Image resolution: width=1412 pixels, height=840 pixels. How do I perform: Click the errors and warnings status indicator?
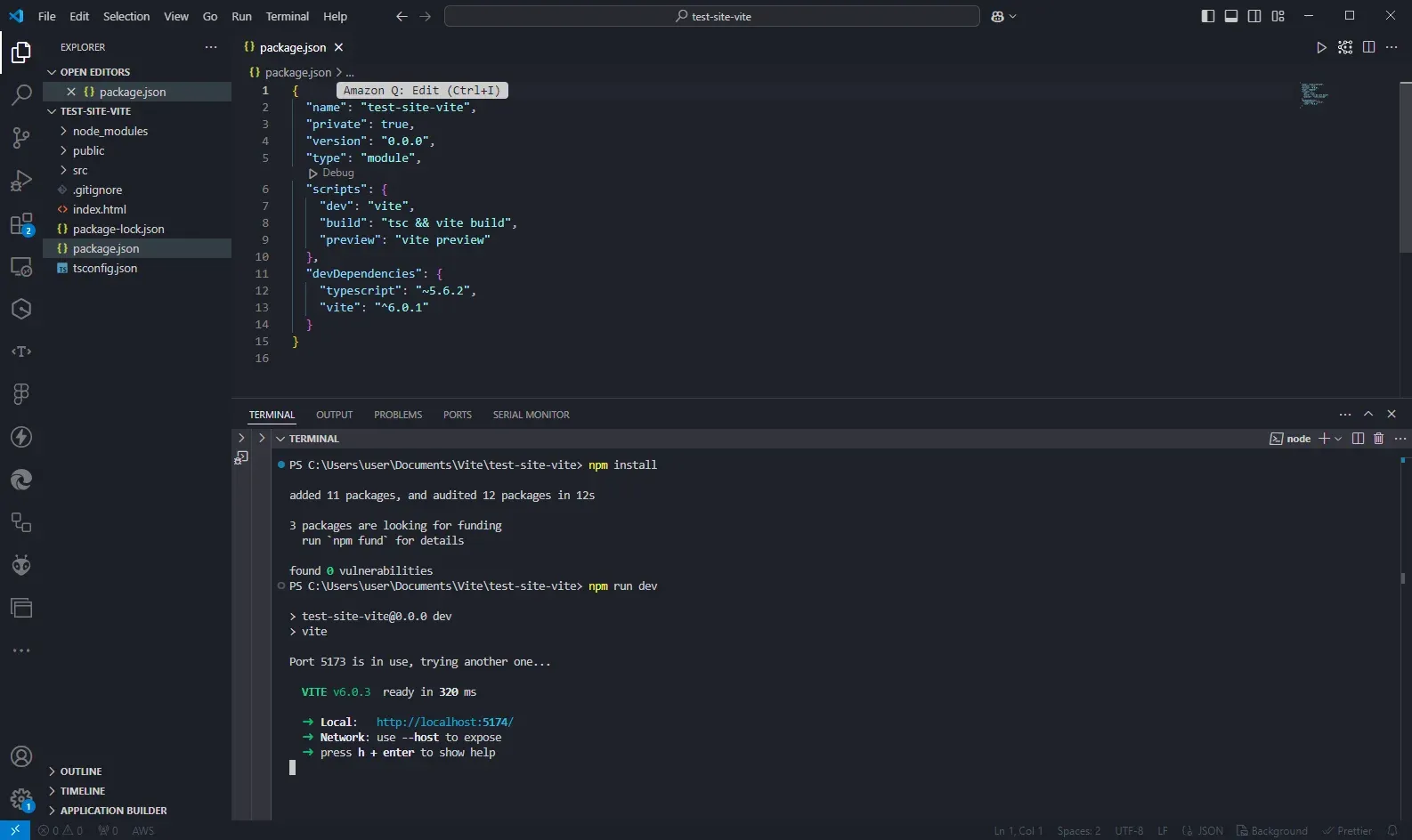(61, 831)
